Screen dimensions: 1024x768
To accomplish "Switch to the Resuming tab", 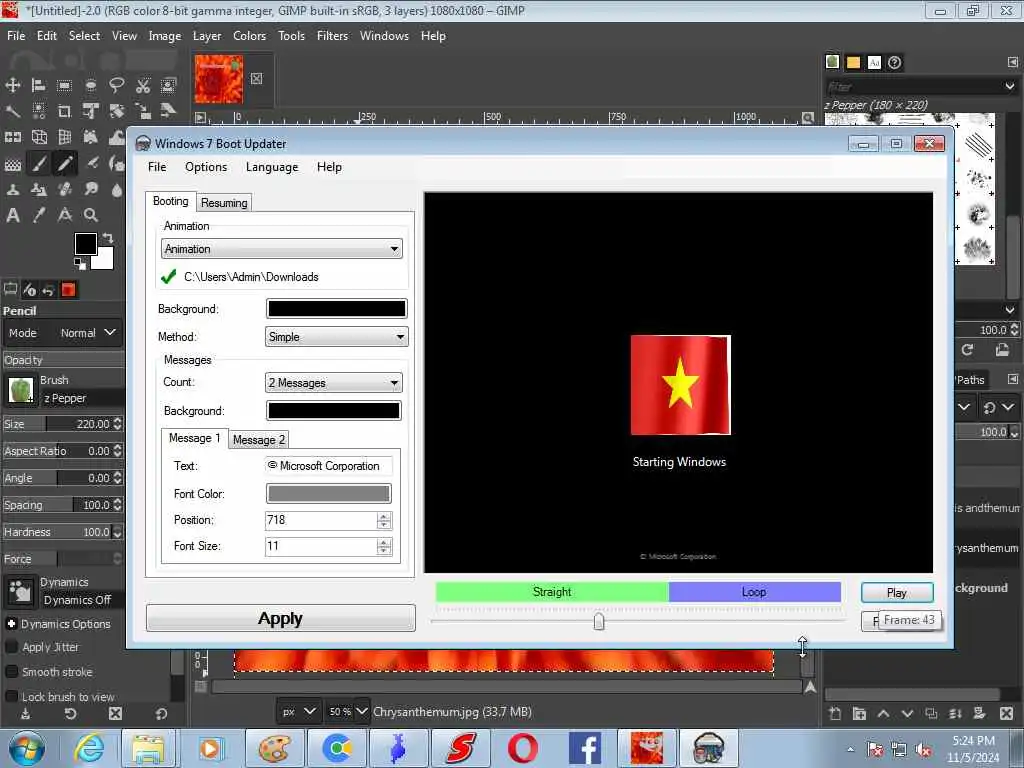I will pos(224,202).
